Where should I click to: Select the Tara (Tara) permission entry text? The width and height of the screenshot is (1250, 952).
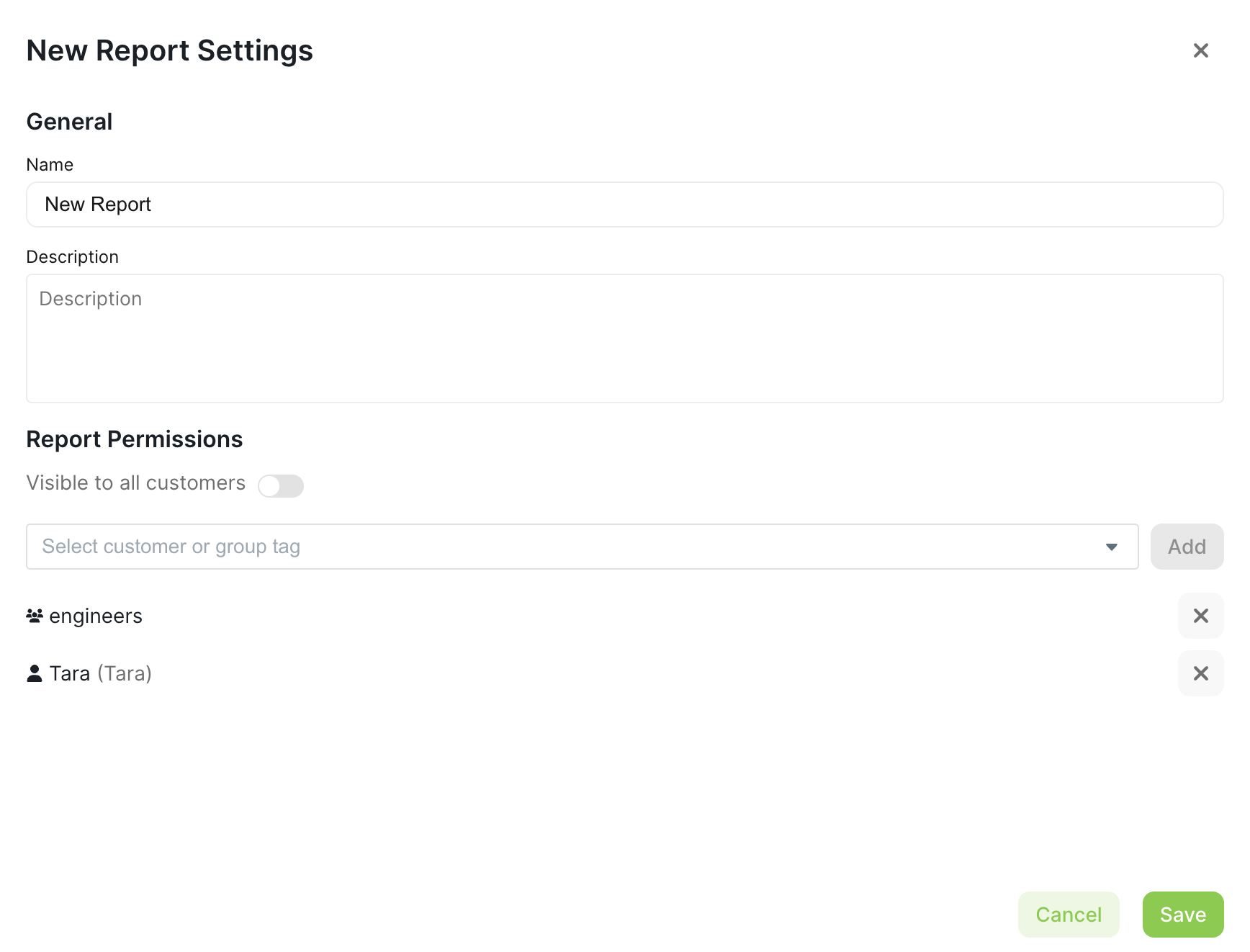[100, 674]
